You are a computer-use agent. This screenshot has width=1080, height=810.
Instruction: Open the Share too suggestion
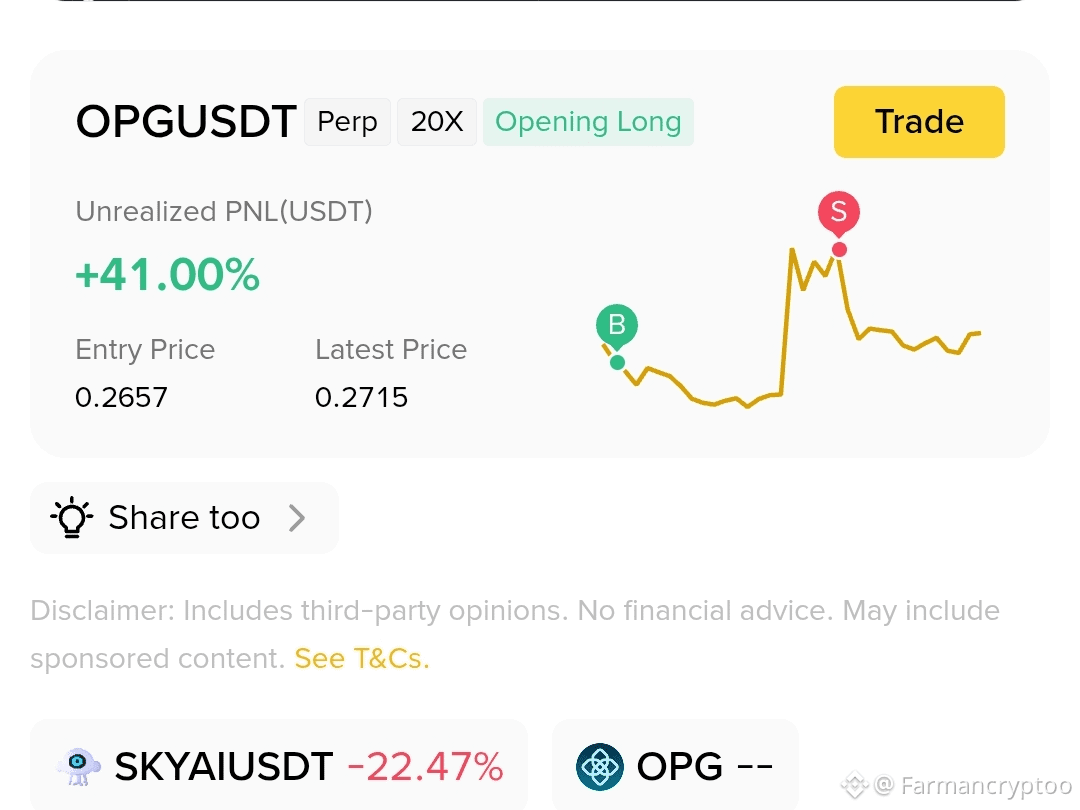(184, 518)
